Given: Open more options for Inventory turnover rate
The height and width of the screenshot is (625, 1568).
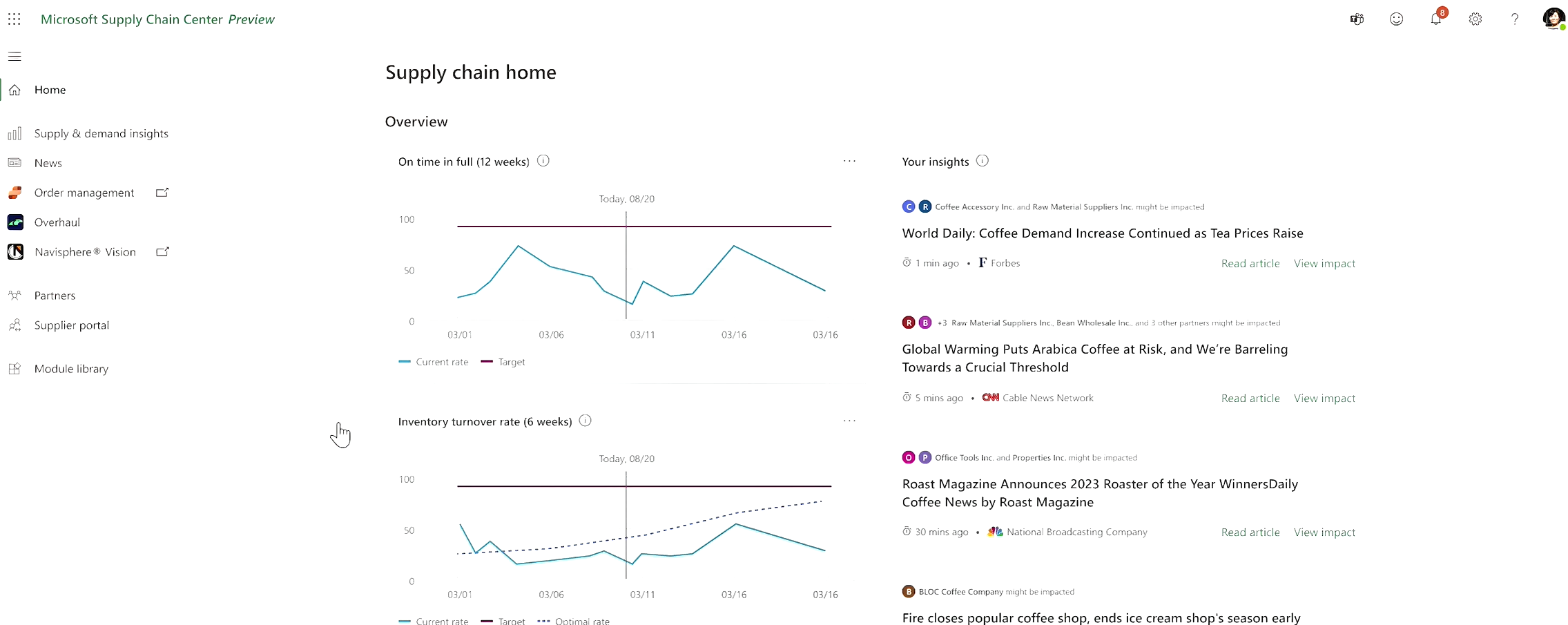Looking at the screenshot, I should tap(849, 421).
